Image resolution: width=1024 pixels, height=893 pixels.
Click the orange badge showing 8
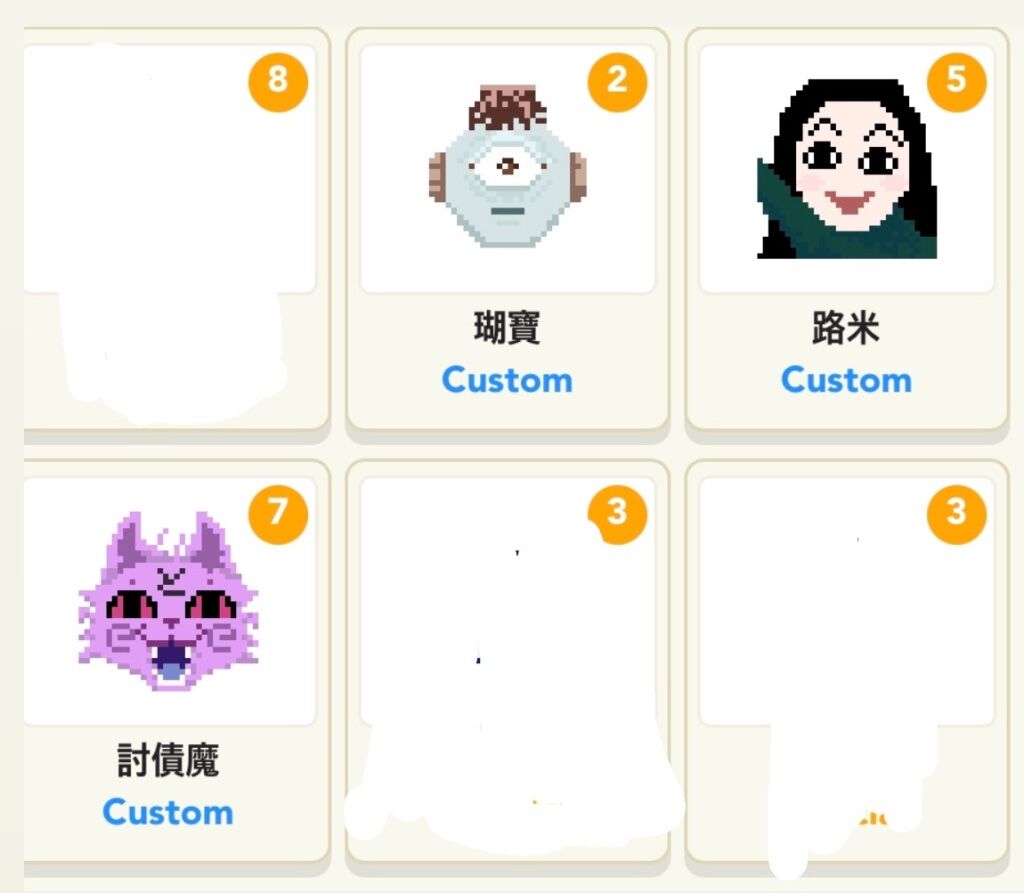tap(278, 82)
